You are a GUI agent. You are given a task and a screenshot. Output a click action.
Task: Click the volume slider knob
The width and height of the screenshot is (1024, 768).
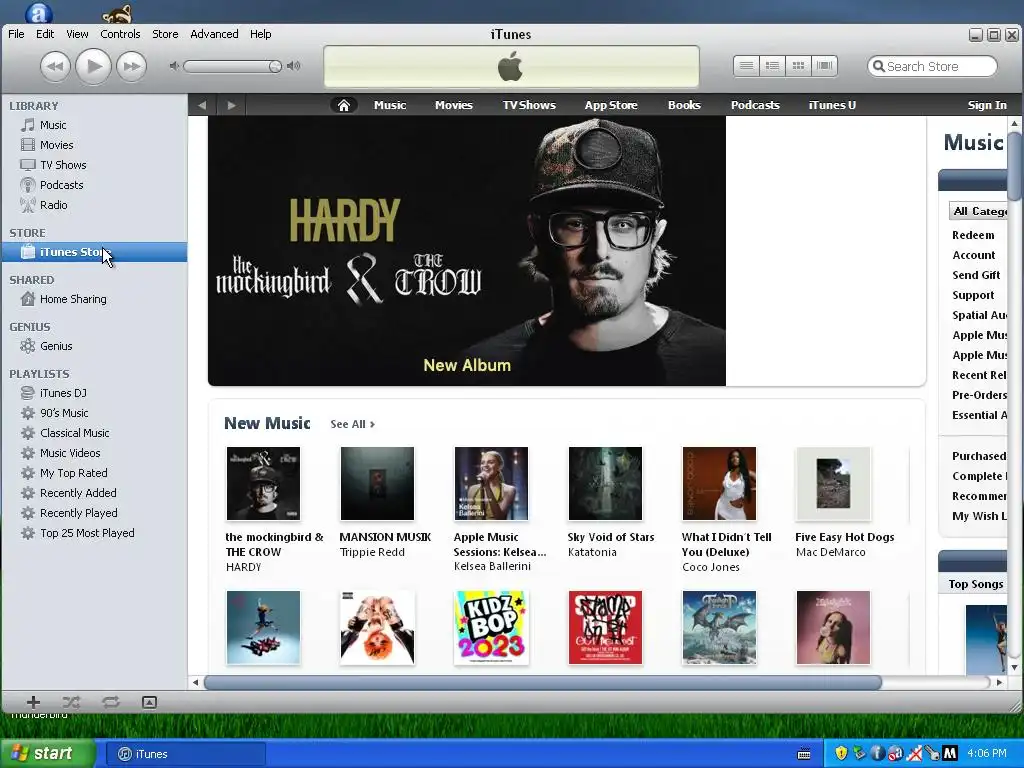(275, 66)
